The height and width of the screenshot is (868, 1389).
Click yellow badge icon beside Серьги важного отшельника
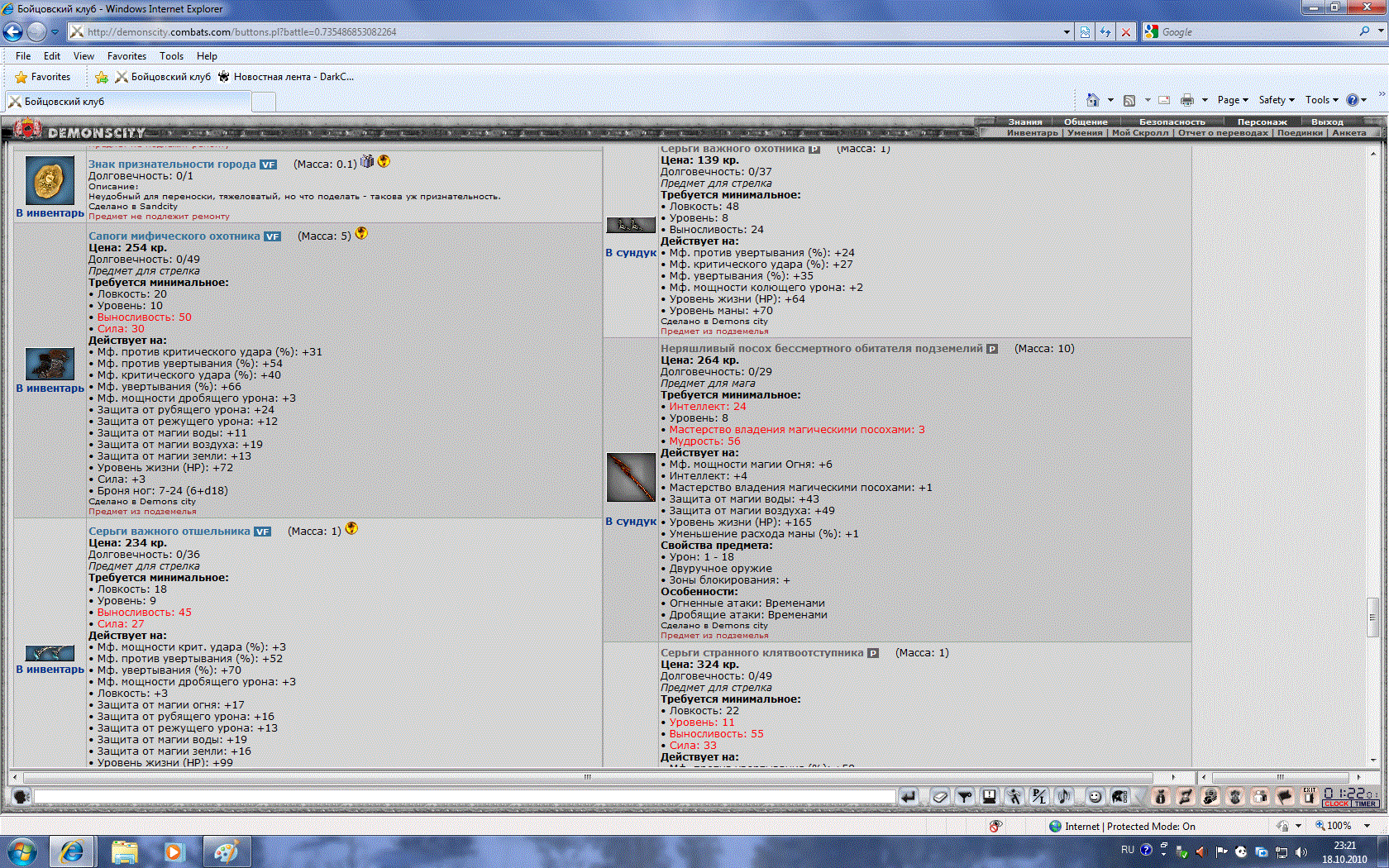coord(351,528)
